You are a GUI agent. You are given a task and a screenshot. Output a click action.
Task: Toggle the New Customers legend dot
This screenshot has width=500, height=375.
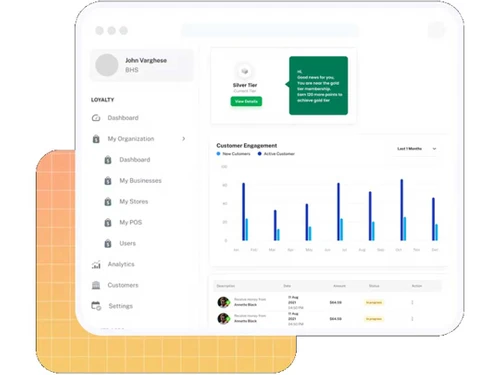click(218, 154)
